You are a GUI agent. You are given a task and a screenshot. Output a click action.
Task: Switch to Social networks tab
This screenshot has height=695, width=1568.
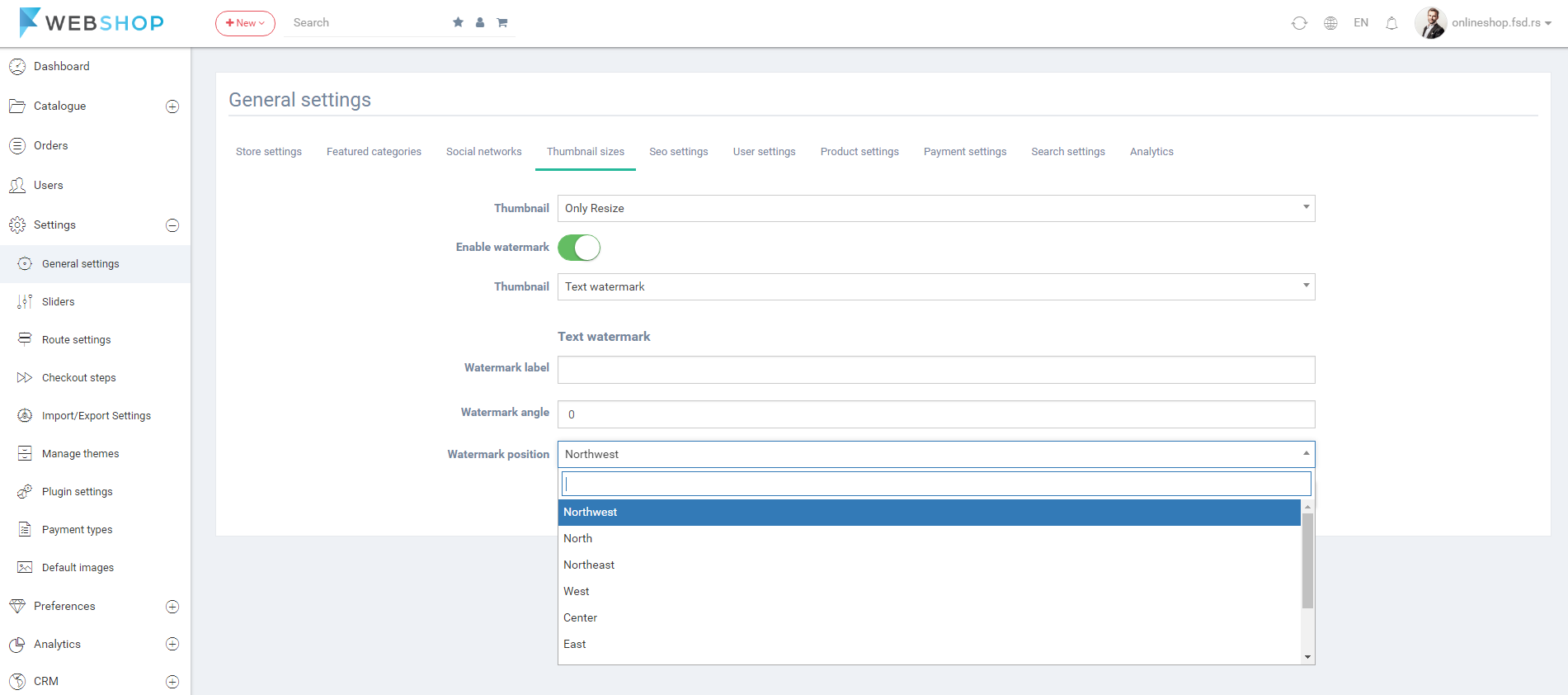click(484, 152)
